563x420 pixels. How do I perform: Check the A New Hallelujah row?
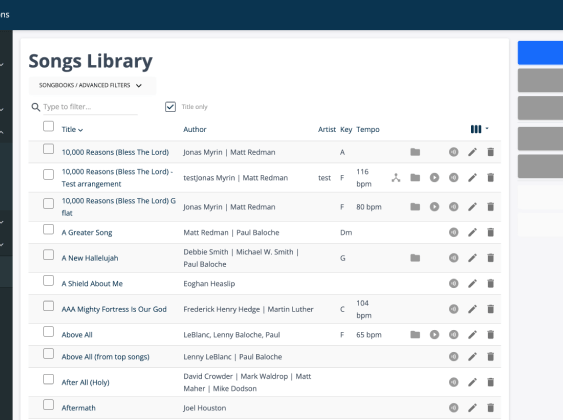point(48,255)
